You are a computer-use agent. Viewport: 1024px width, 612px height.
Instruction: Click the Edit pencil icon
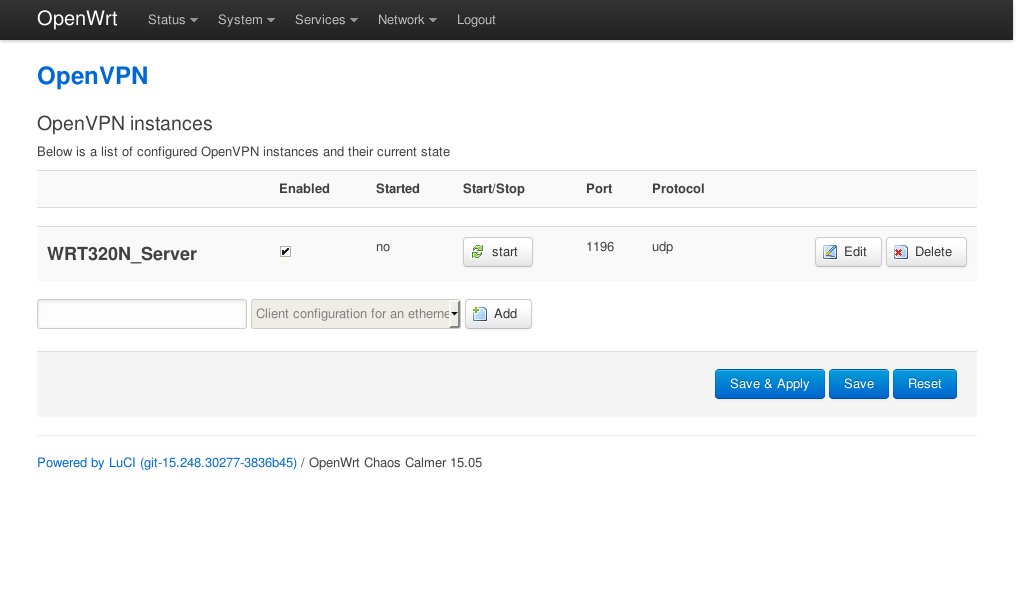830,252
